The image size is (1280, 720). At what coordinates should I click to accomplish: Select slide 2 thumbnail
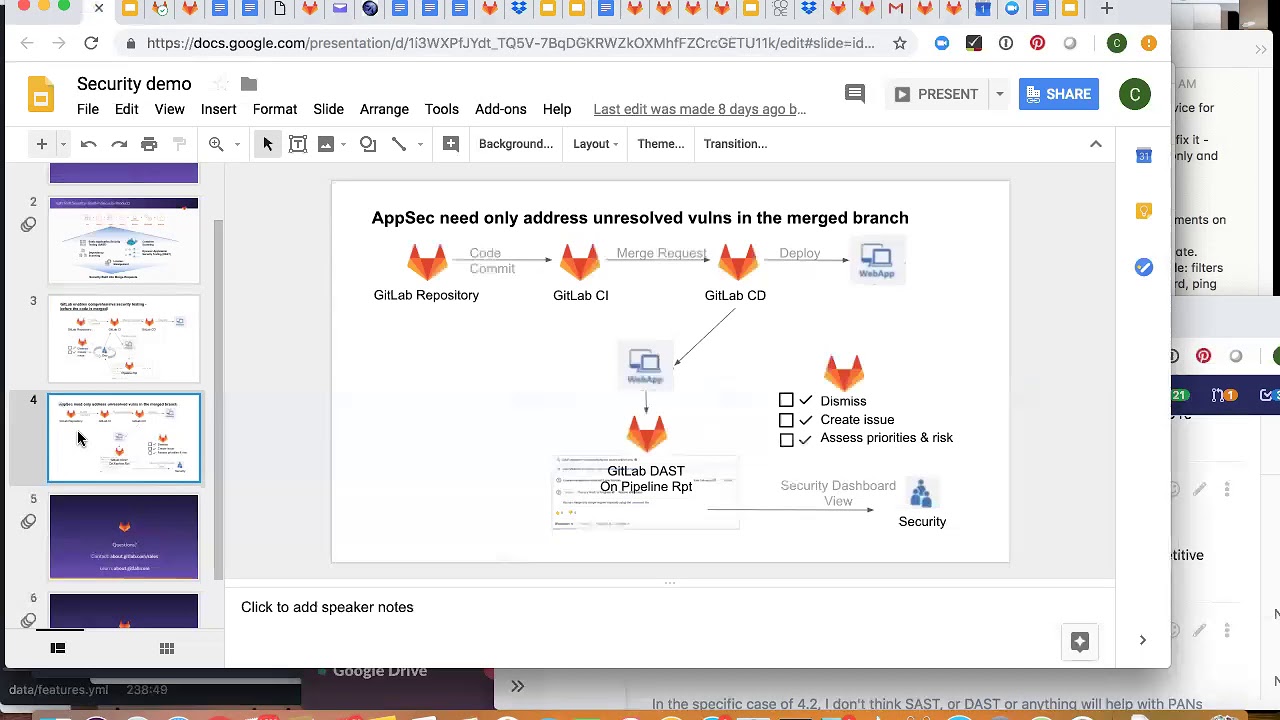[124, 241]
